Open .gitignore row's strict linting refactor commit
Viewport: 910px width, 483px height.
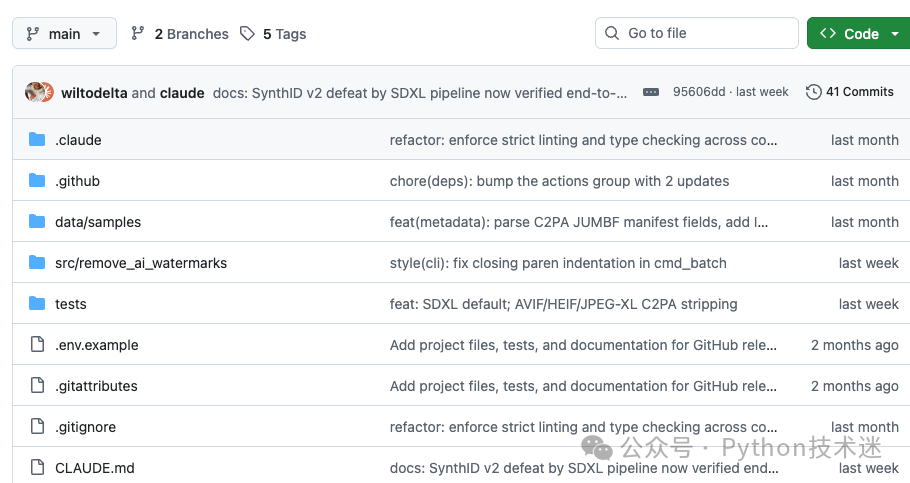[583, 427]
